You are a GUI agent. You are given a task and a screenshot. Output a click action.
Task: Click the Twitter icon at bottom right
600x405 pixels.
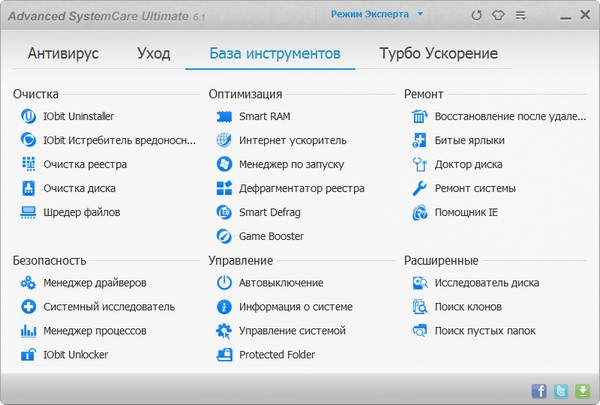(561, 390)
